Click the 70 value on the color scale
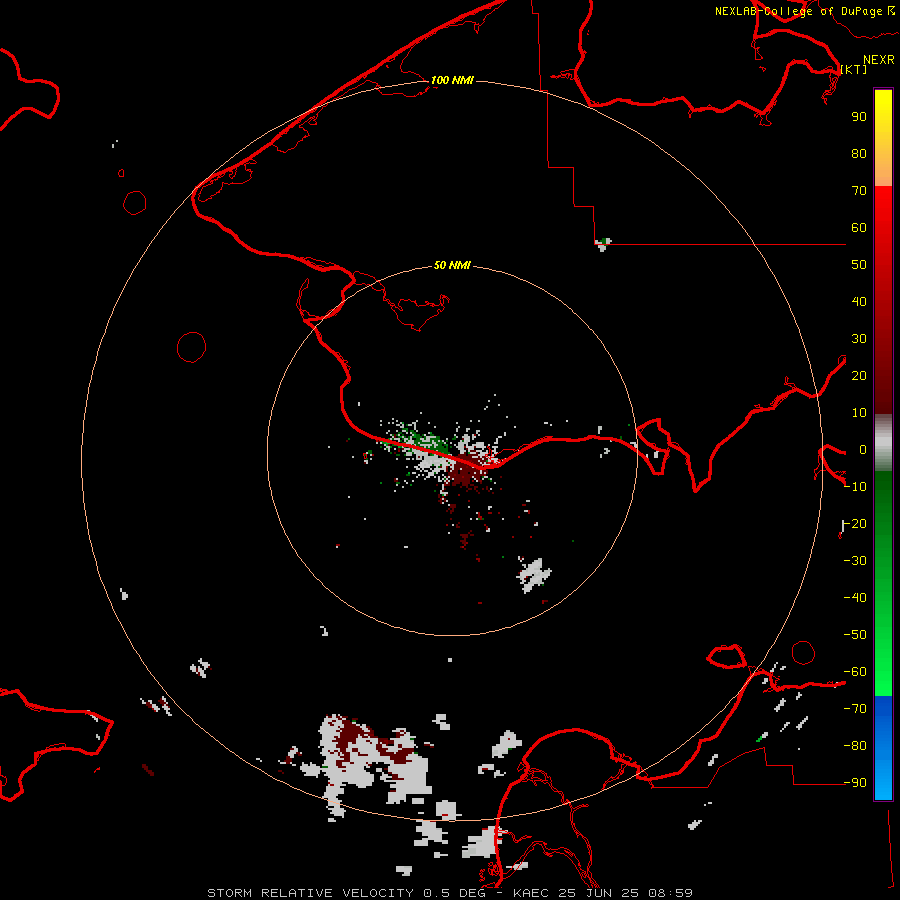Image resolution: width=900 pixels, height=900 pixels. click(x=859, y=191)
